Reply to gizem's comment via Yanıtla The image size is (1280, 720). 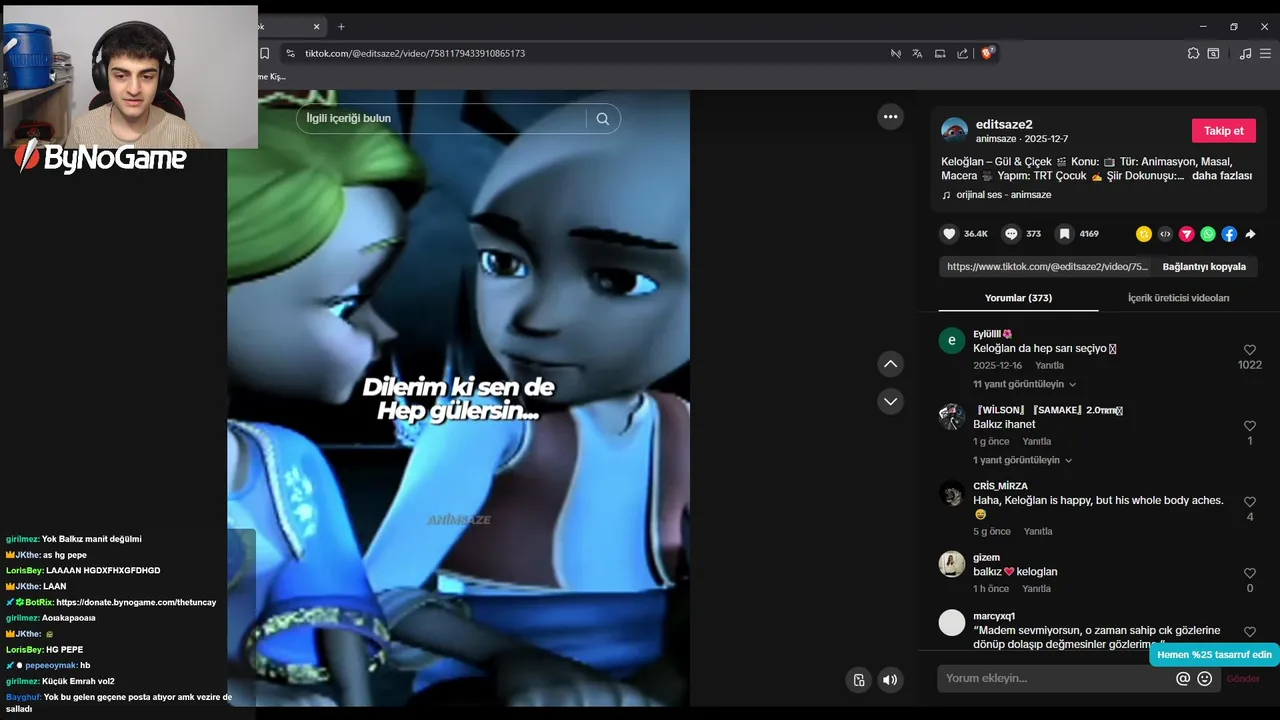point(1036,589)
